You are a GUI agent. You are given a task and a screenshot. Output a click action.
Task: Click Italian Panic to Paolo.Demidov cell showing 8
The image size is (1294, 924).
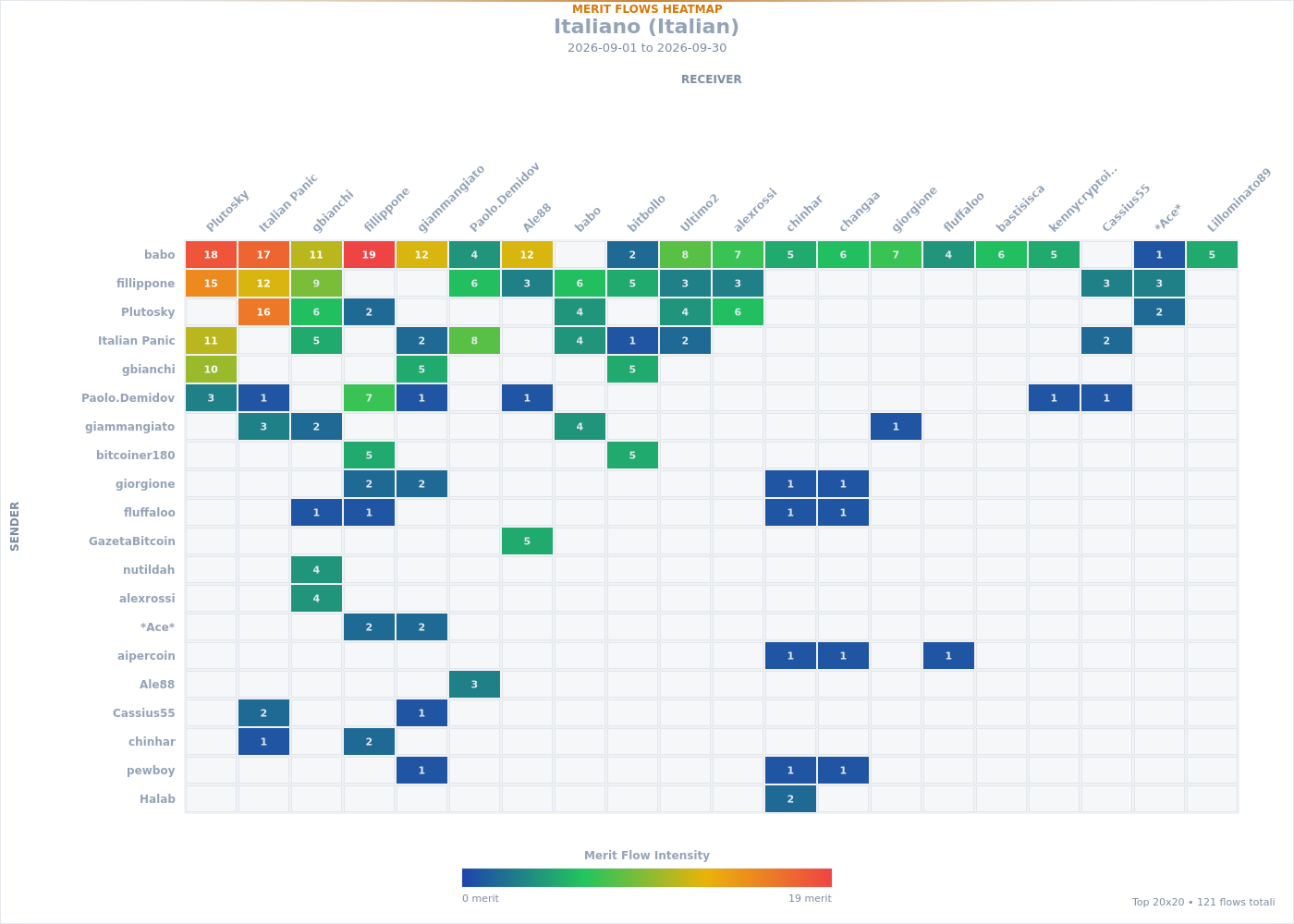pyautogui.click(x=474, y=341)
